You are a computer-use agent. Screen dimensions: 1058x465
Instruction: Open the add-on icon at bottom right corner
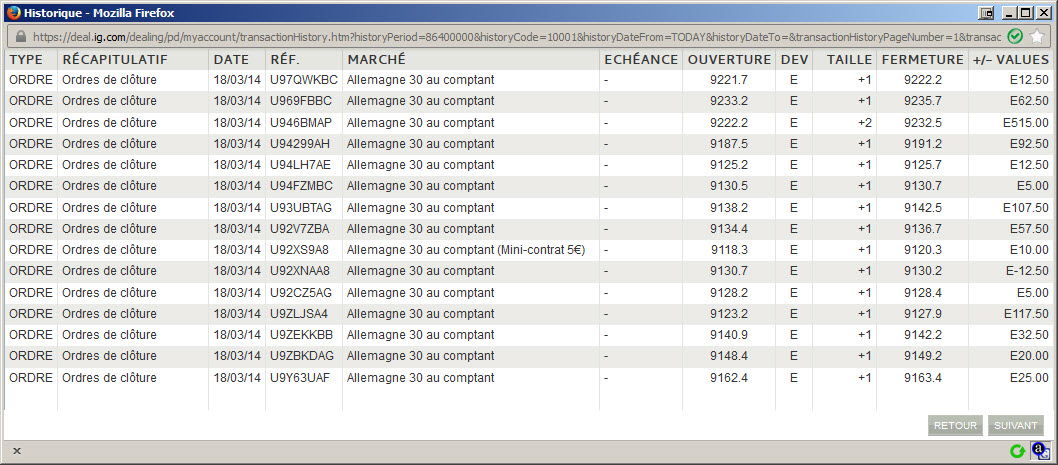click(1039, 450)
